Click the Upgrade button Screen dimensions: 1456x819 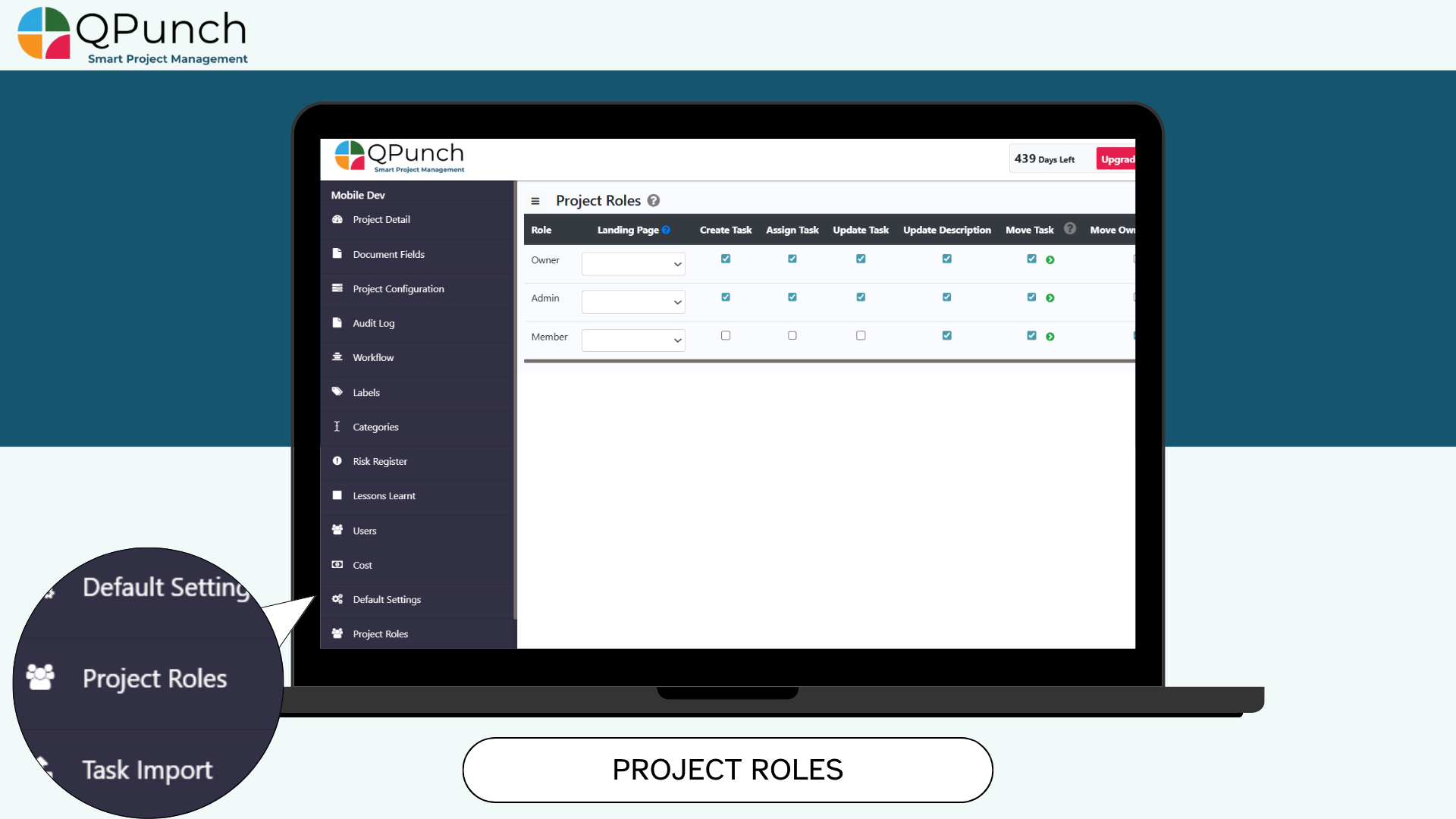(1116, 159)
